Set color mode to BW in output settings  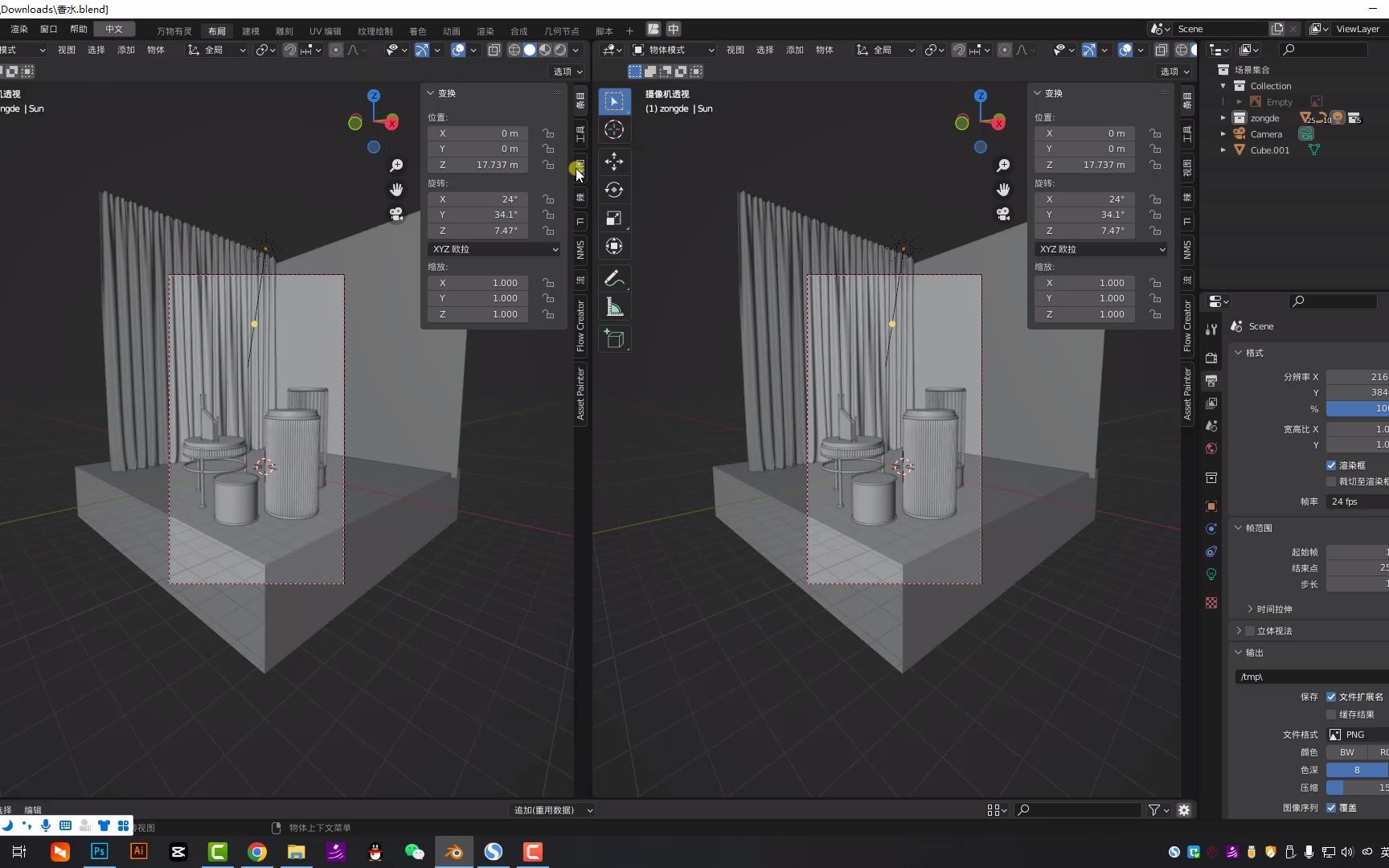click(1346, 752)
